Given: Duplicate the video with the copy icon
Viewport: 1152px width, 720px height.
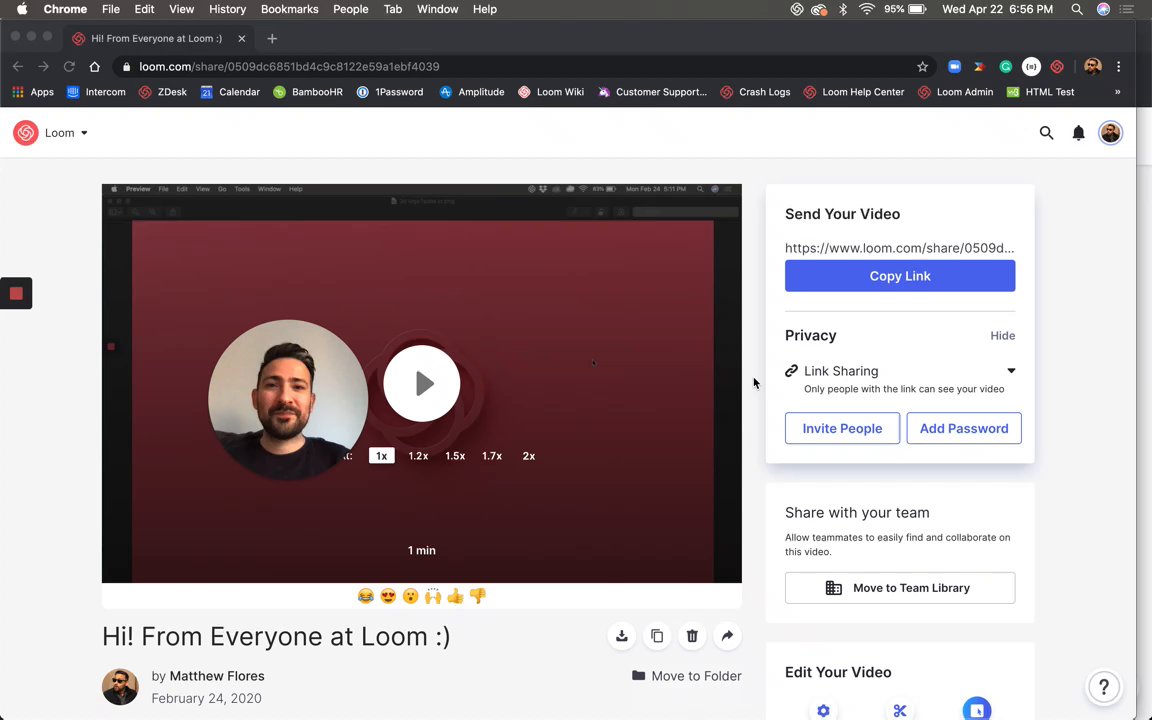Looking at the screenshot, I should click(657, 636).
